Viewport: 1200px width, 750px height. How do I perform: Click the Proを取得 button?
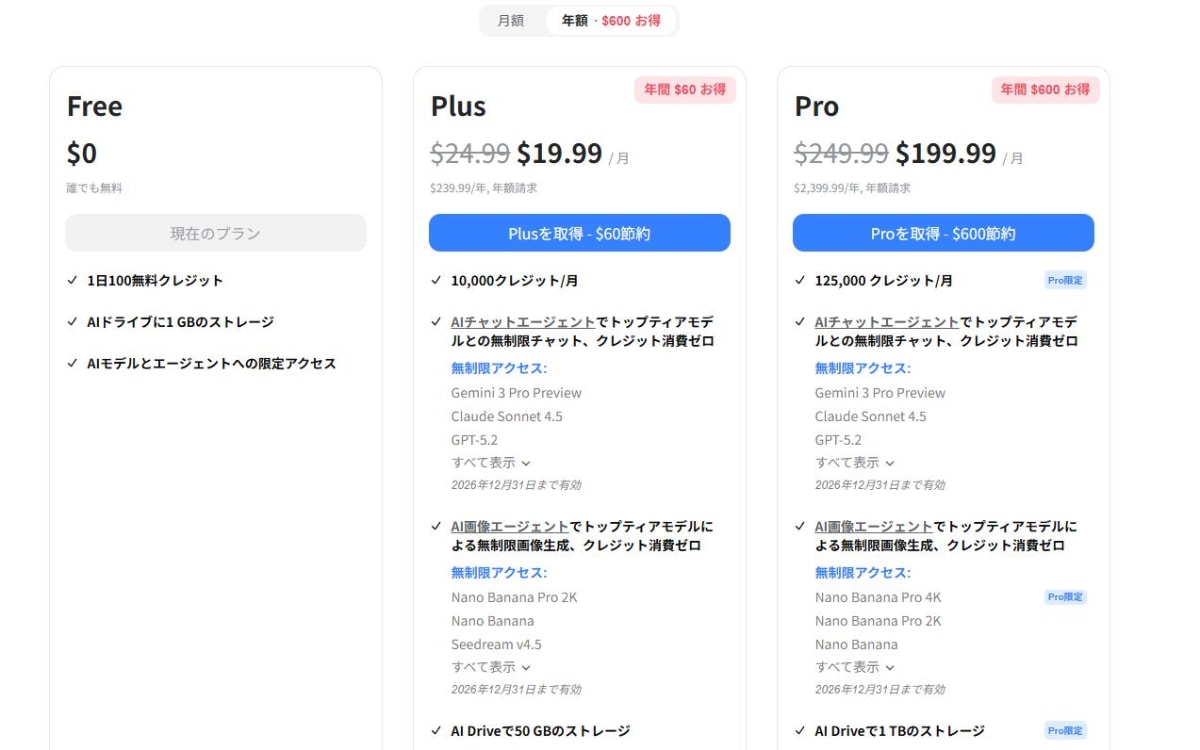click(943, 233)
